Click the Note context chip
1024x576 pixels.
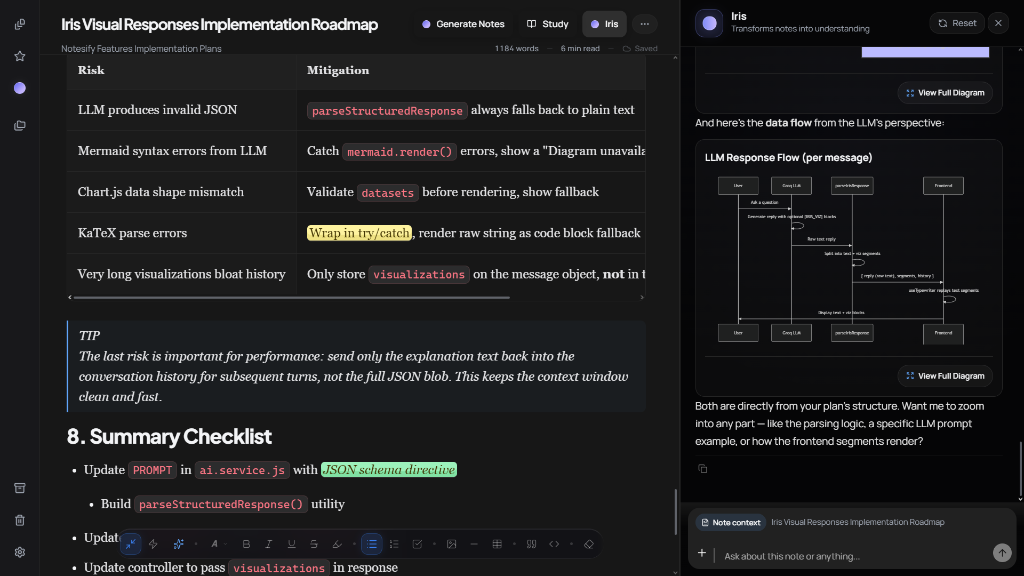click(731, 522)
